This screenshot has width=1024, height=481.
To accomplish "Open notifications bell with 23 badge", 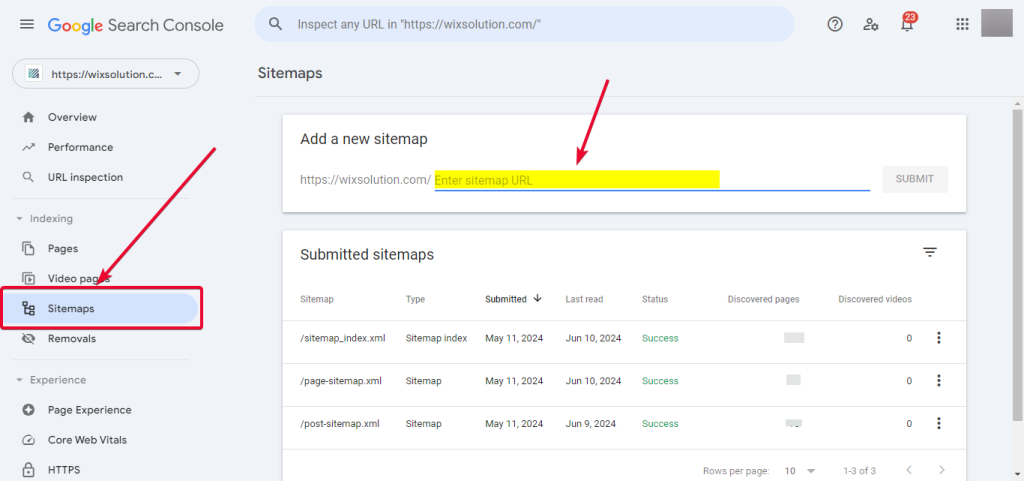I will click(907, 24).
